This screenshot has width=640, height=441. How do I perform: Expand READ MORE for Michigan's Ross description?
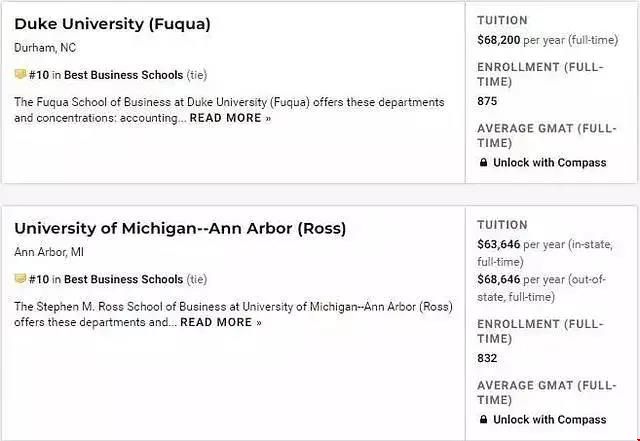click(221, 322)
